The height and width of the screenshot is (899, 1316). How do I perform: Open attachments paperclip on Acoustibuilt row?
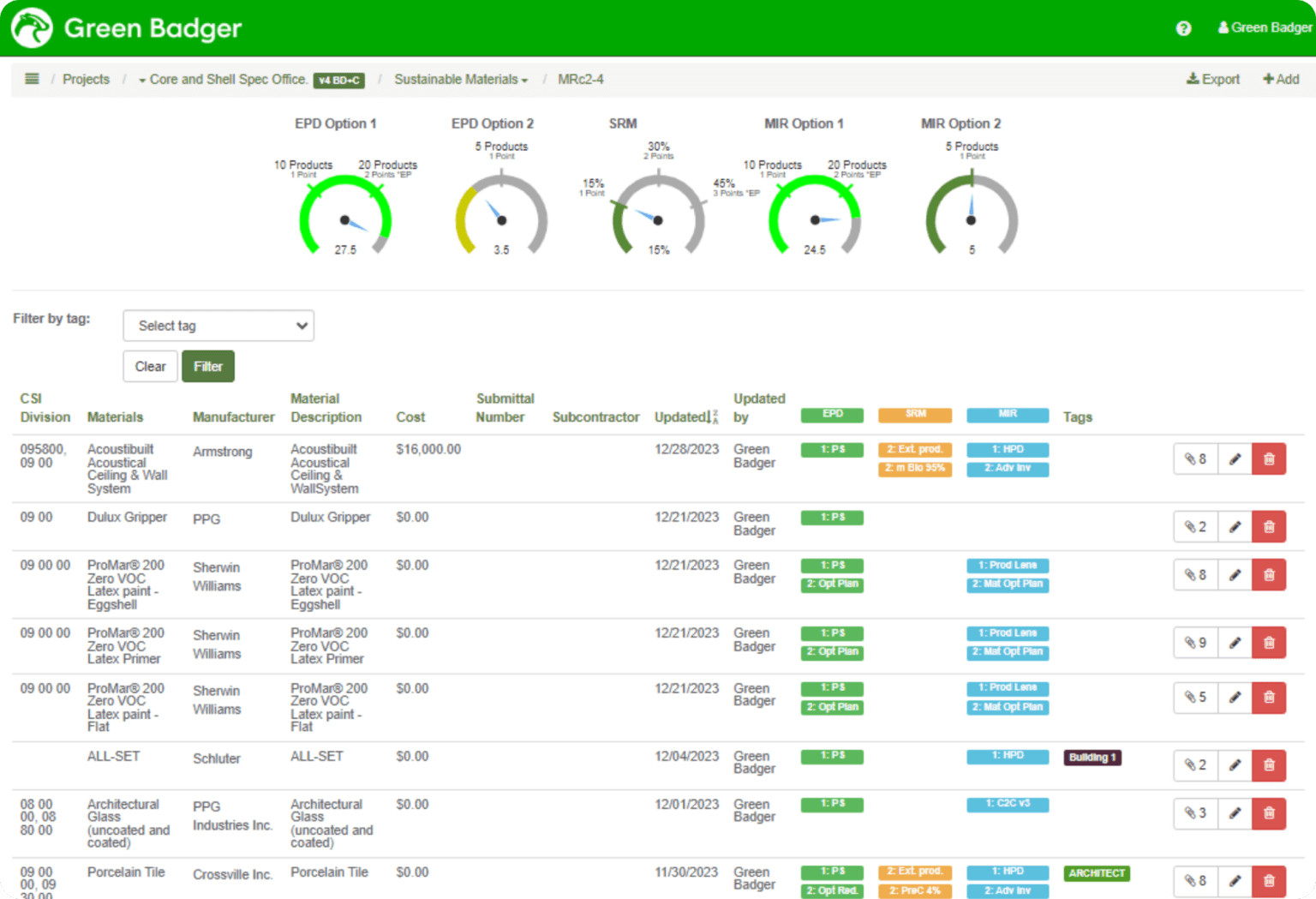point(1194,458)
